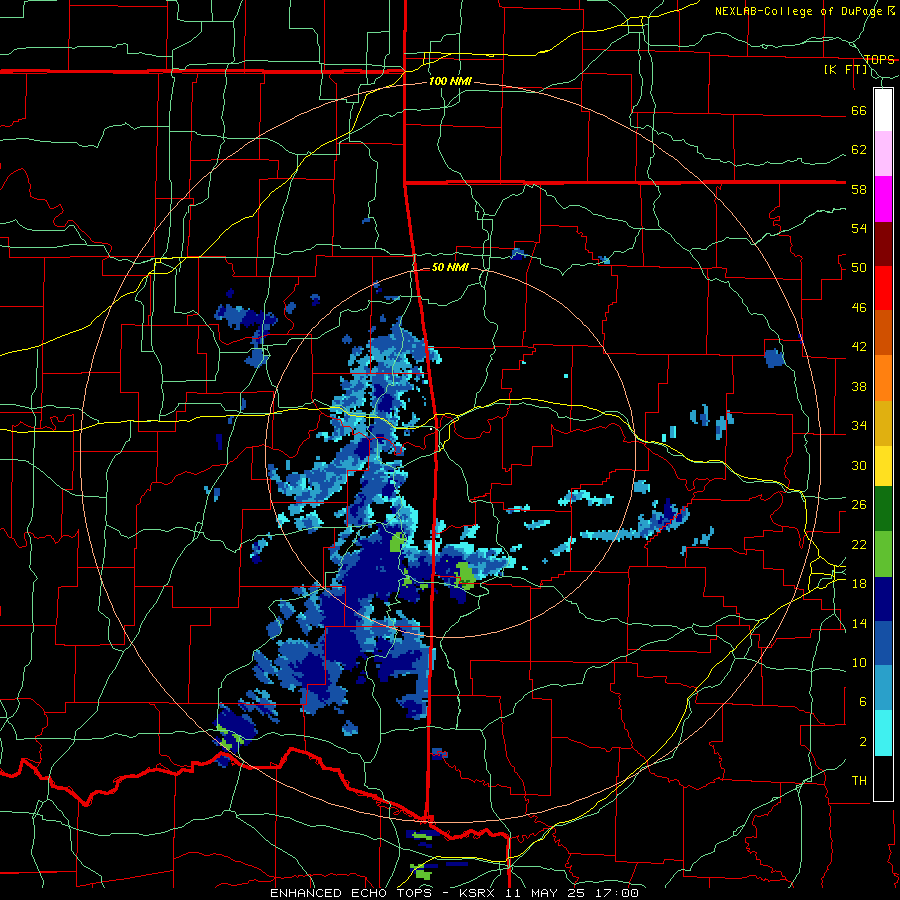Click the legend value "58"

pyautogui.click(x=859, y=189)
